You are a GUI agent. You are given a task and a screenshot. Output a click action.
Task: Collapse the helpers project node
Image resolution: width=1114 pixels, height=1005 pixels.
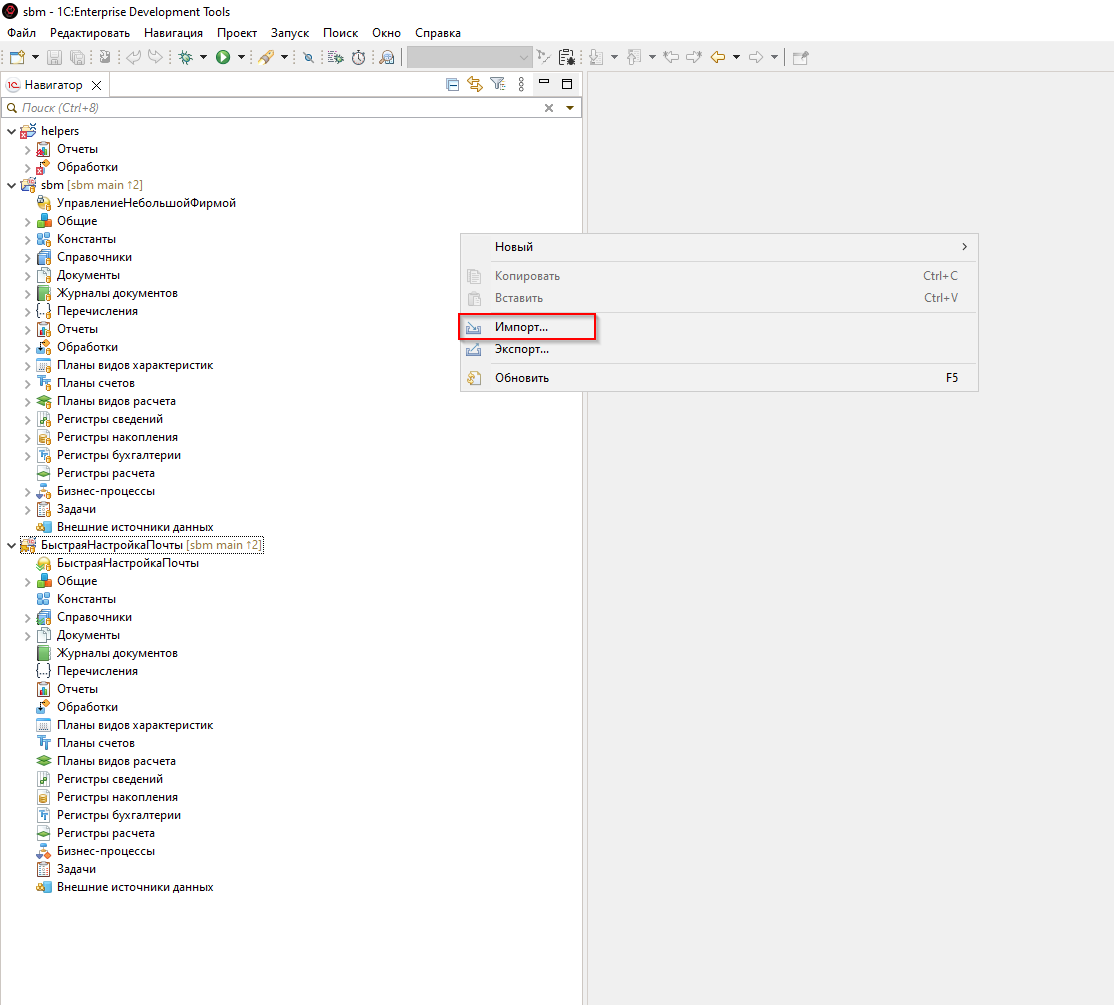pyautogui.click(x=11, y=131)
